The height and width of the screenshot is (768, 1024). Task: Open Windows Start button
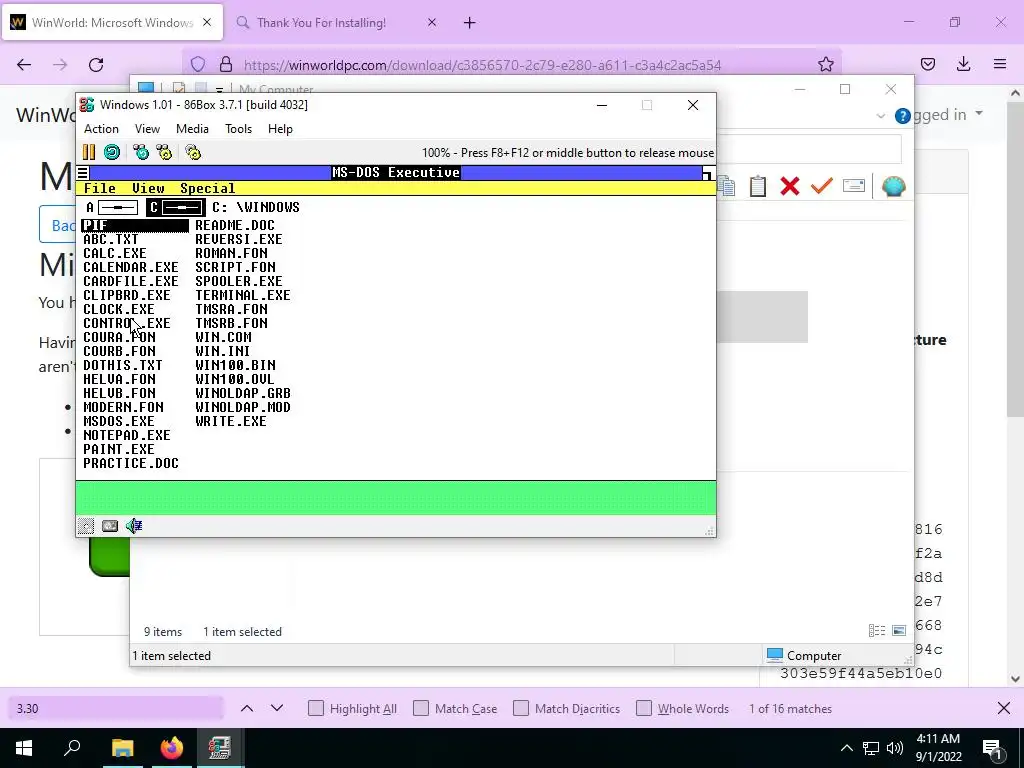(24, 748)
